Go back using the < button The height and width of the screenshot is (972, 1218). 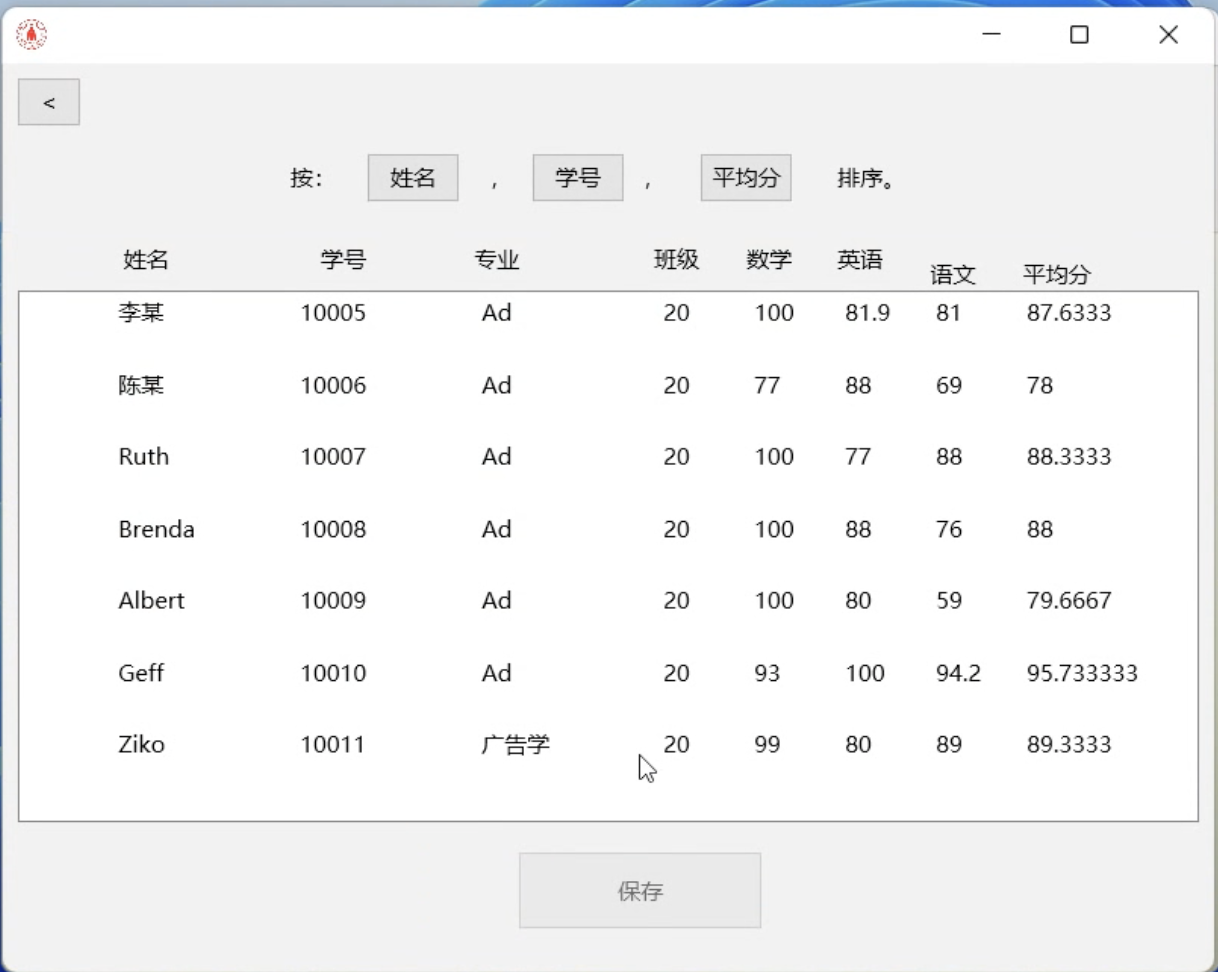tap(49, 103)
